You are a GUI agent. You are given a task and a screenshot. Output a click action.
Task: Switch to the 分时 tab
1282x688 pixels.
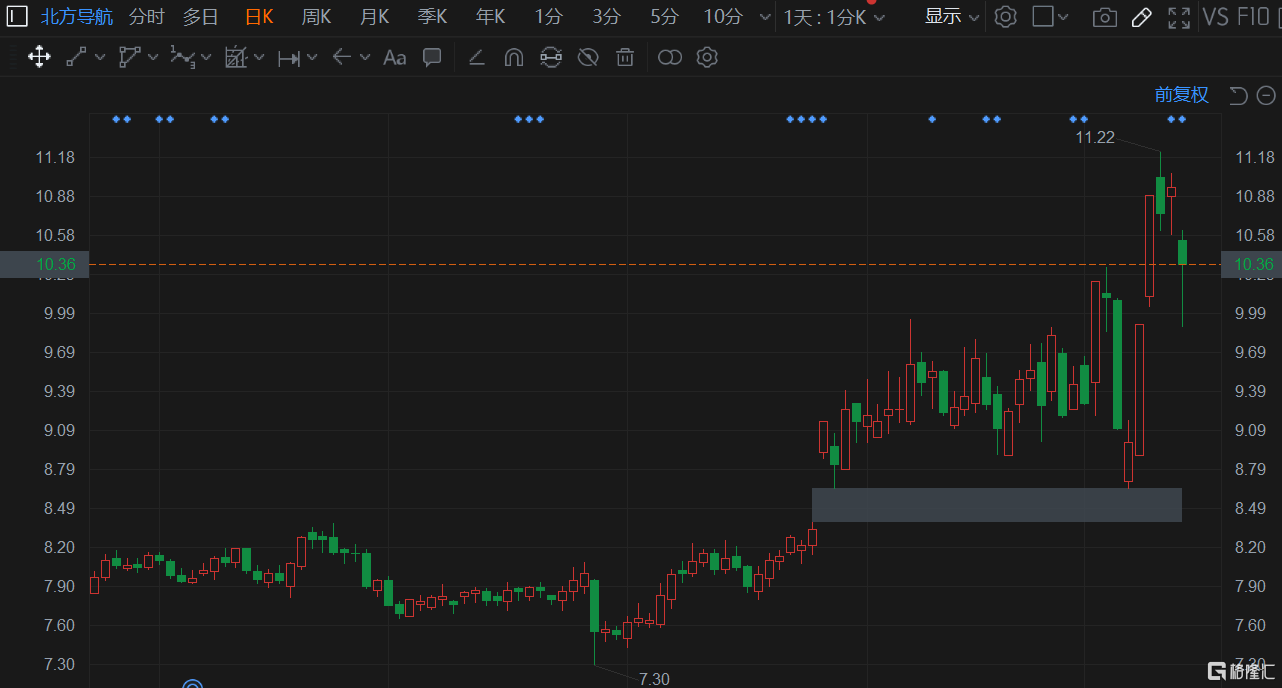click(x=146, y=16)
